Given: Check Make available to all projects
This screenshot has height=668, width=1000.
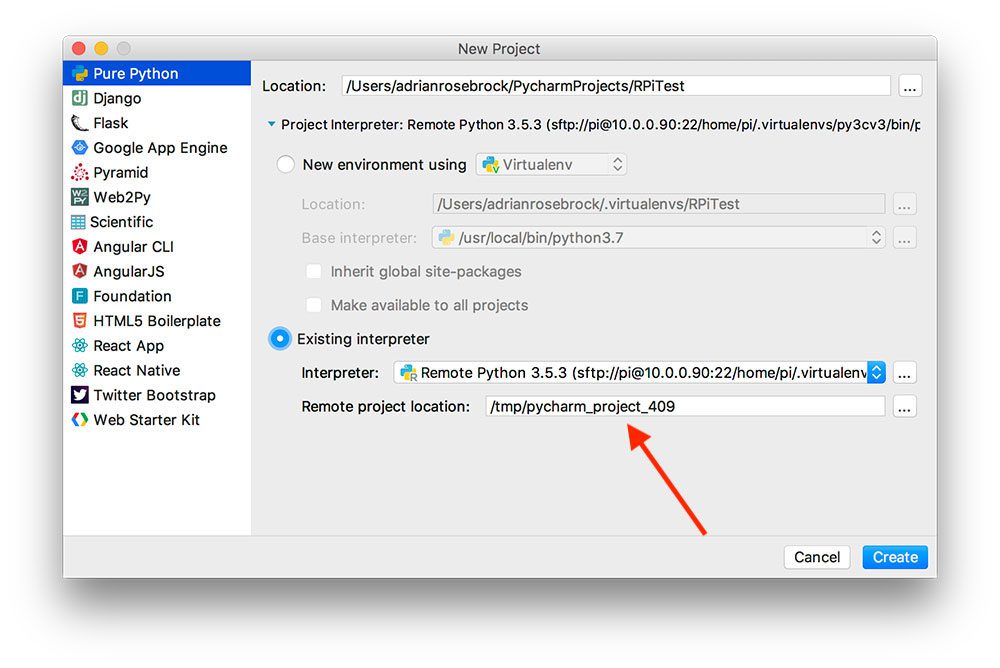Looking at the screenshot, I should coord(314,305).
